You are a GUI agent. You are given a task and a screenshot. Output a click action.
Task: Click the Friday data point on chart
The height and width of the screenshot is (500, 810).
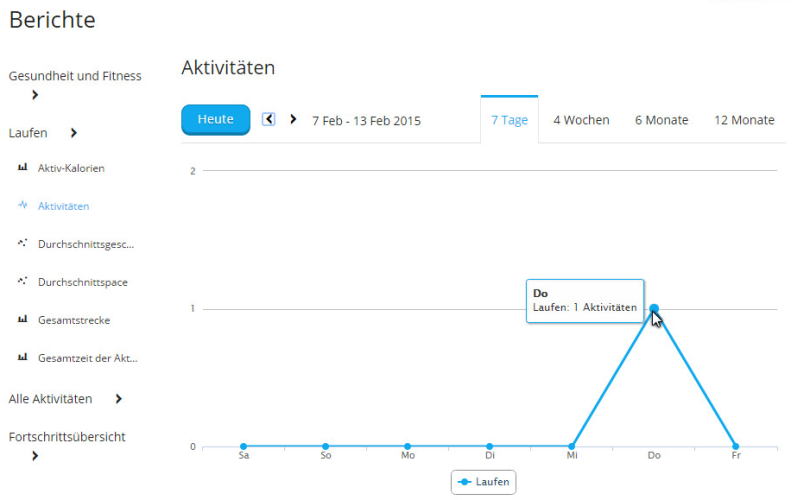(736, 446)
